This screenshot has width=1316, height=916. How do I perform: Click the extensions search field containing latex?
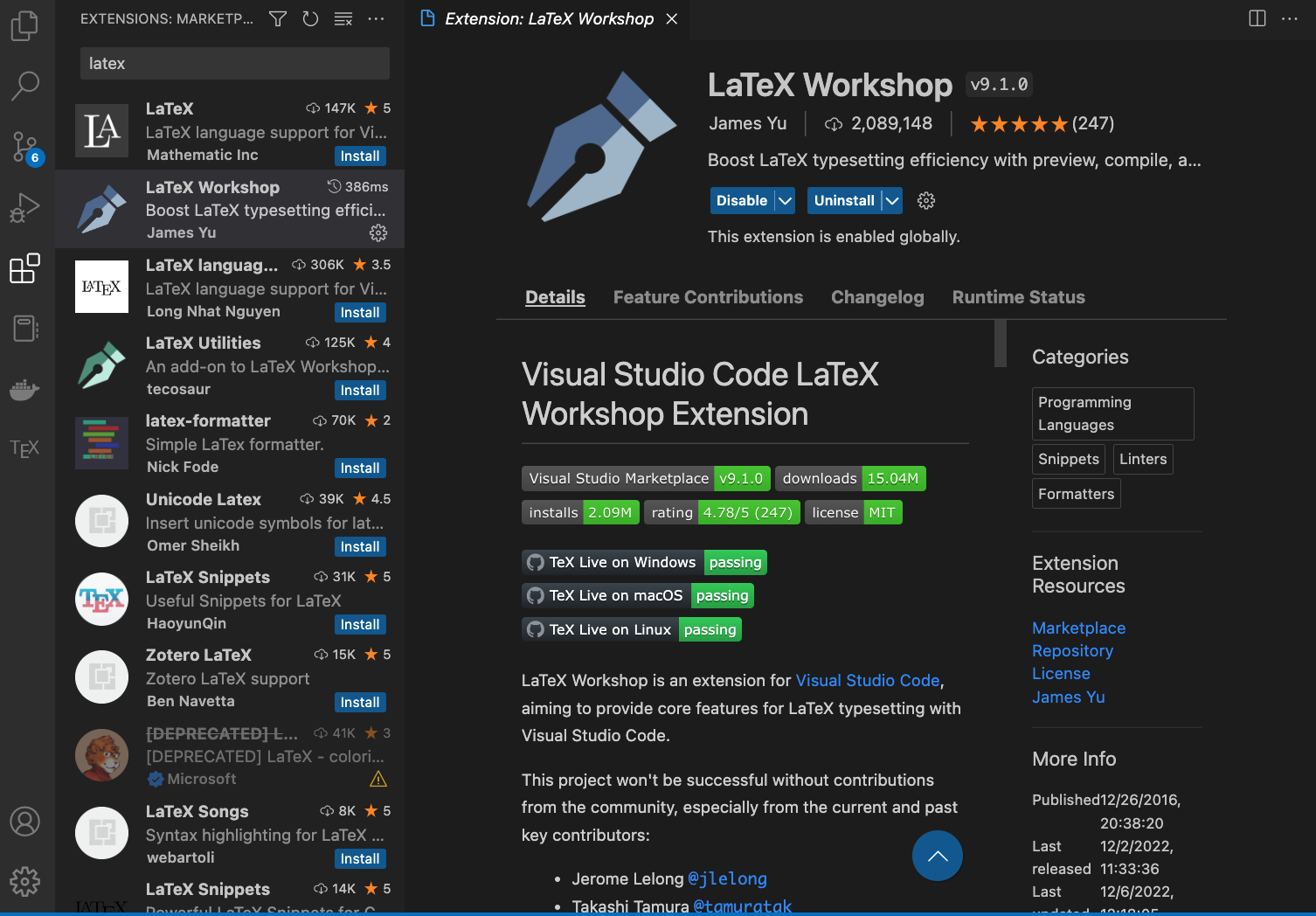pyautogui.click(x=235, y=64)
